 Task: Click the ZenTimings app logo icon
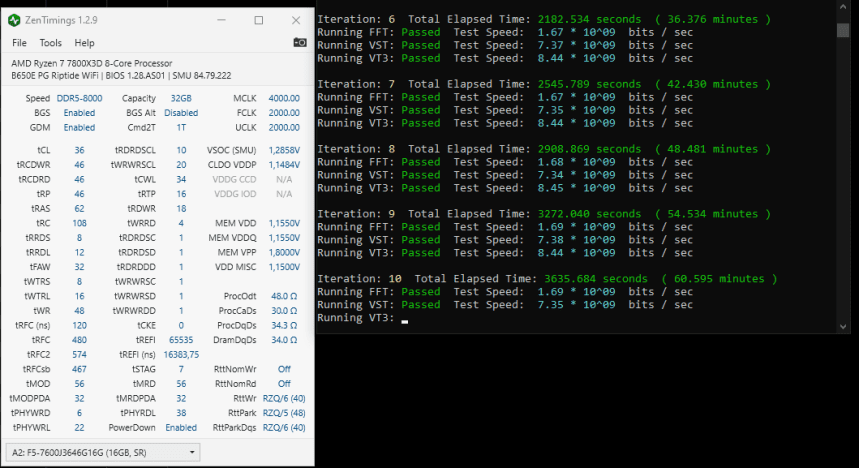click(14, 21)
